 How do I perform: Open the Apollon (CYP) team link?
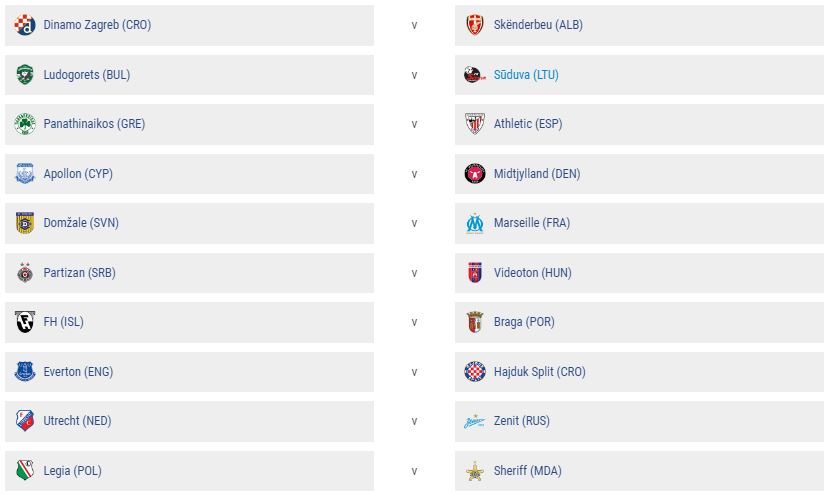point(78,174)
